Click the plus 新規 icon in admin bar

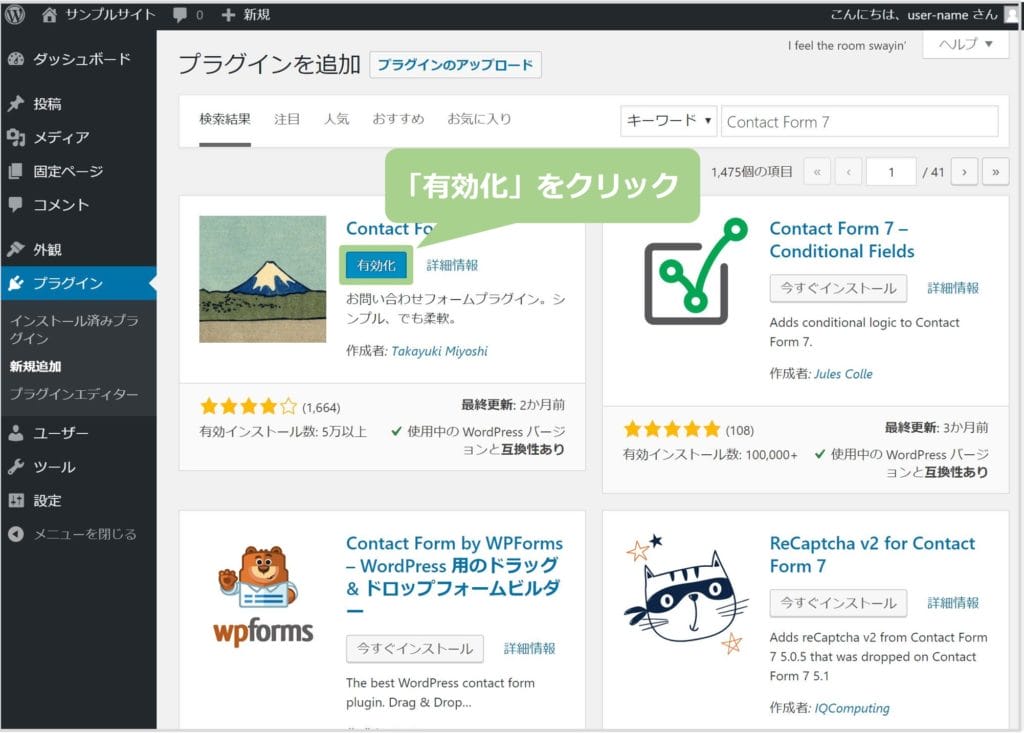coord(228,14)
